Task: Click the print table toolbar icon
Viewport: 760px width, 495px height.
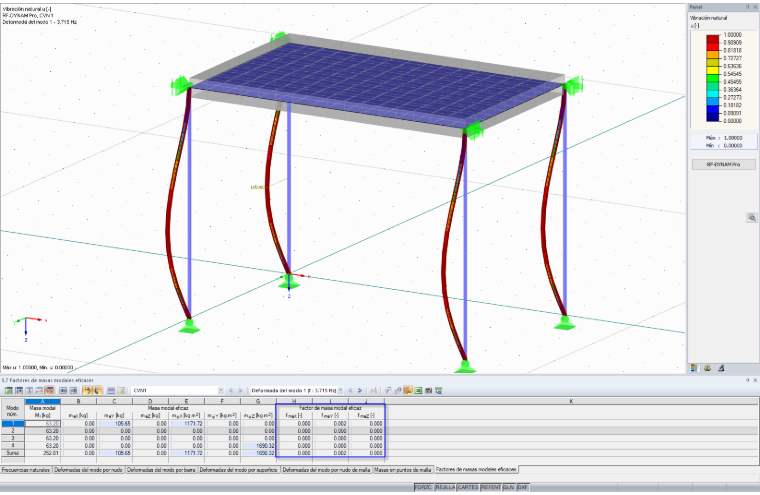Action: (428, 390)
